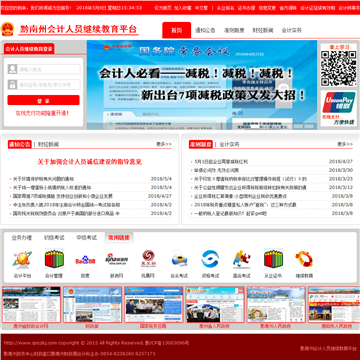Select the 中级考试 tab

click(87, 238)
